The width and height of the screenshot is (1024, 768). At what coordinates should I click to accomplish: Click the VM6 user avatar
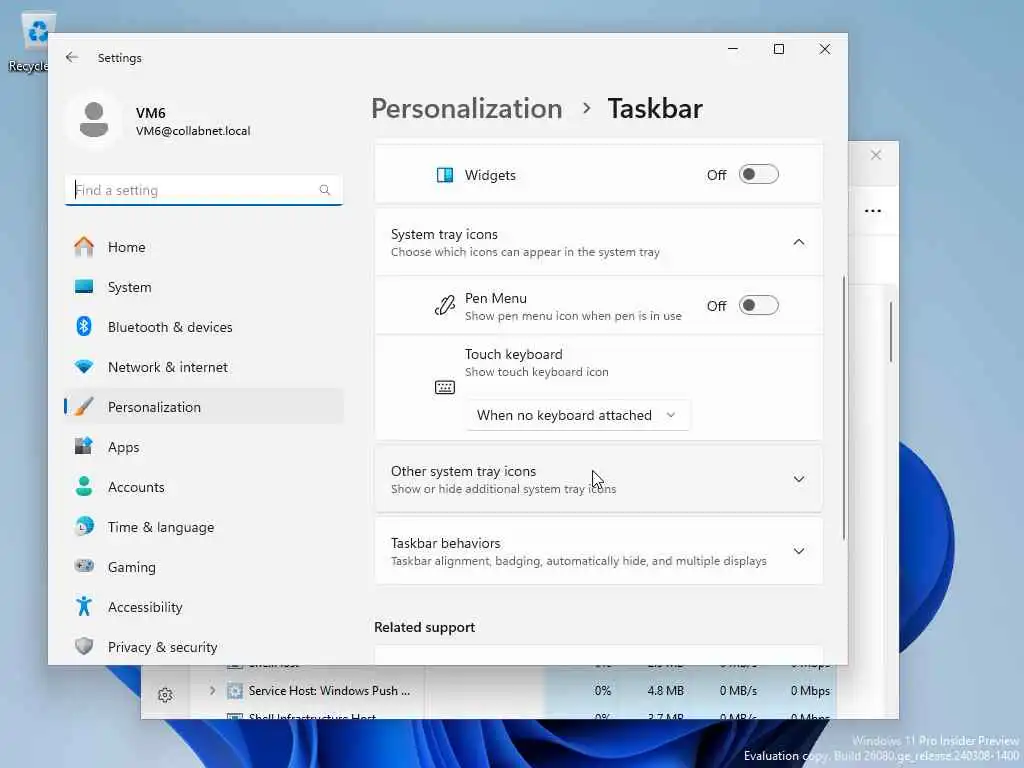94,120
